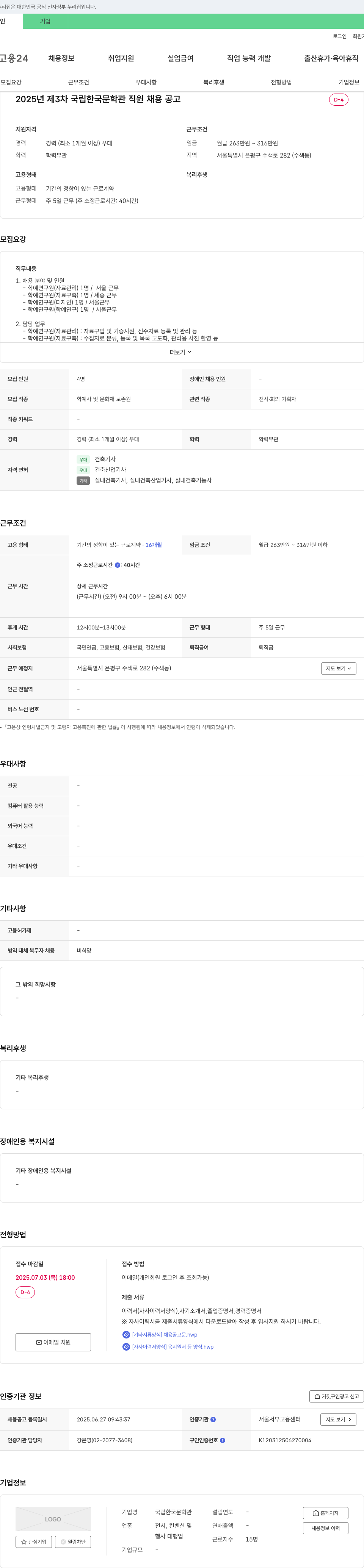Click the certification number K120312506270004
This screenshot has height=1568, width=364.
pos(285,1440)
